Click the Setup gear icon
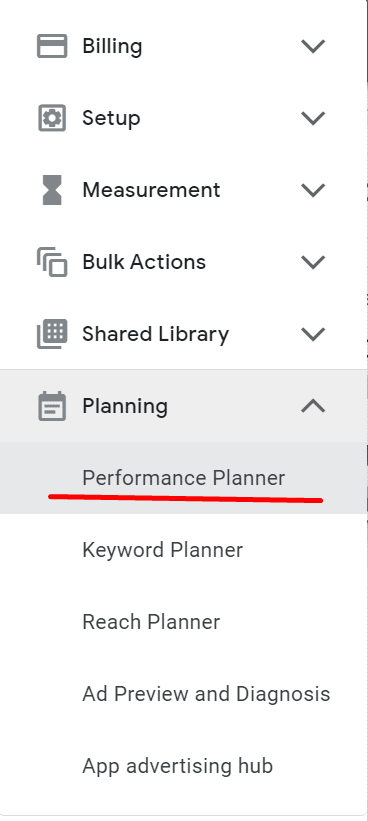Viewport: 368px width, 821px height. (52, 118)
